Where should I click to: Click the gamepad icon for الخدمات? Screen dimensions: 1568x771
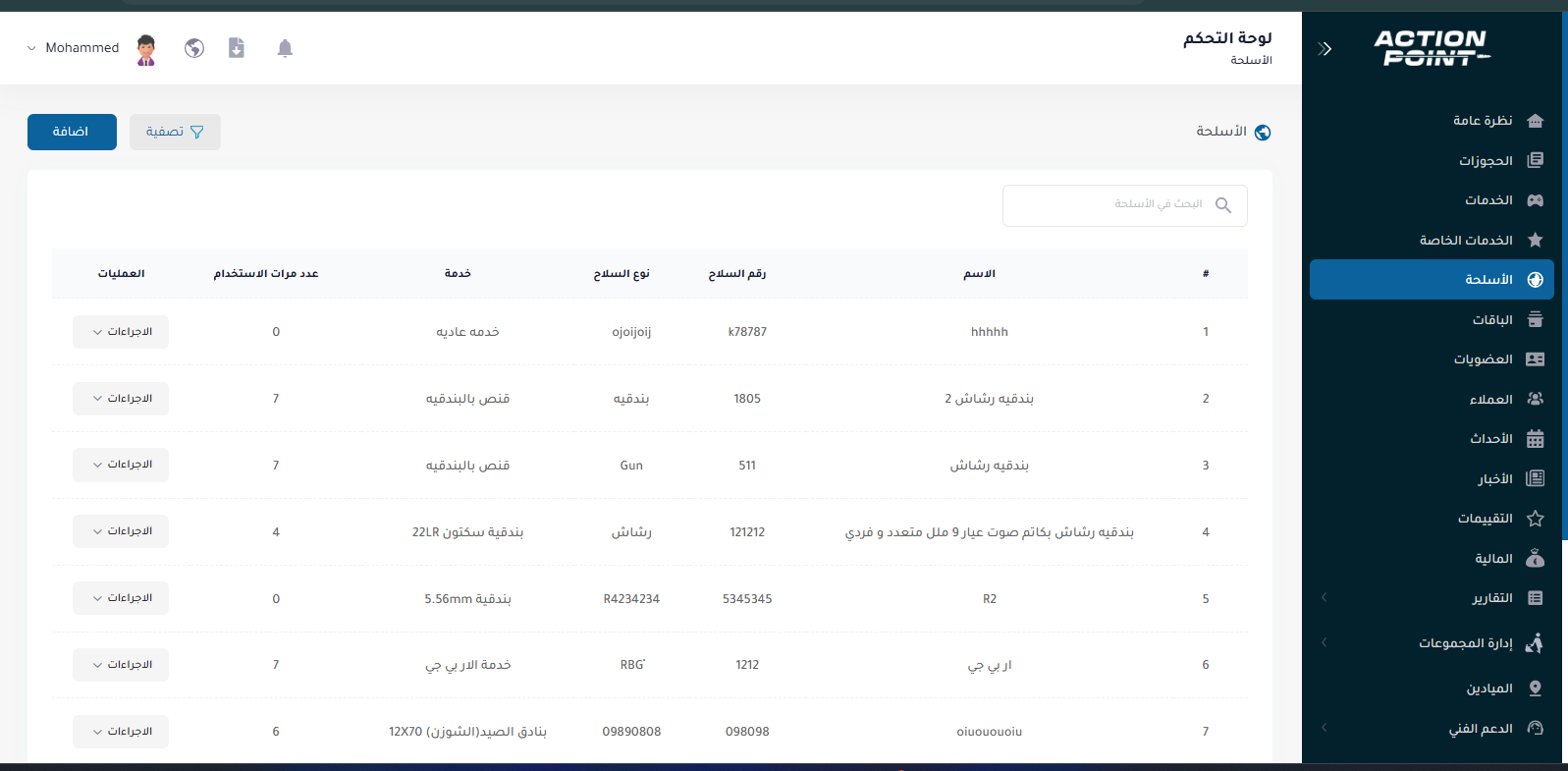click(1536, 200)
